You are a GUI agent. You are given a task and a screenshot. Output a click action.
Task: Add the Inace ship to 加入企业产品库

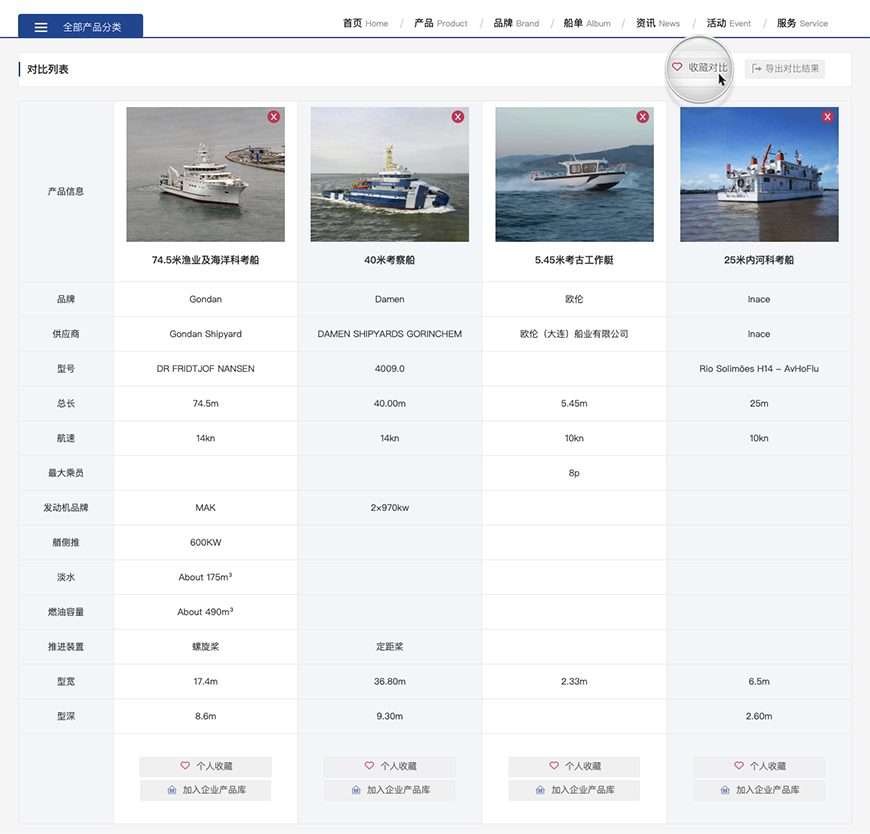[759, 790]
